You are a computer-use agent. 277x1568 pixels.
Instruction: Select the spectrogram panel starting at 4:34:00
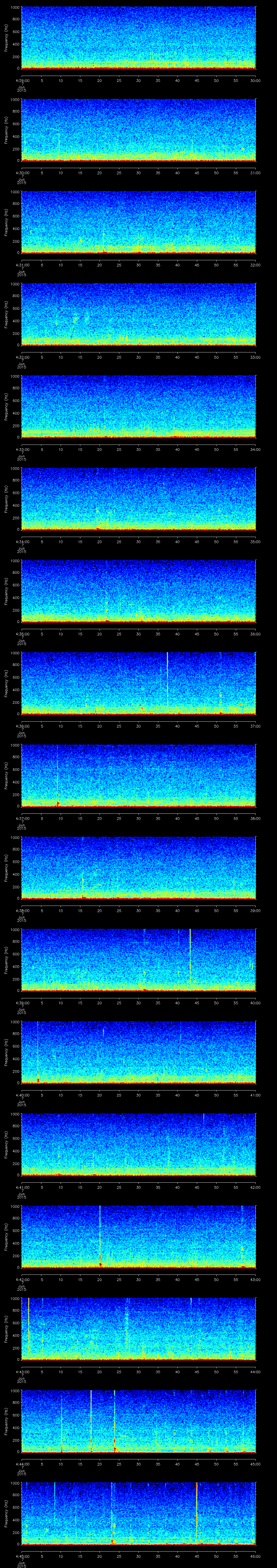[138, 499]
